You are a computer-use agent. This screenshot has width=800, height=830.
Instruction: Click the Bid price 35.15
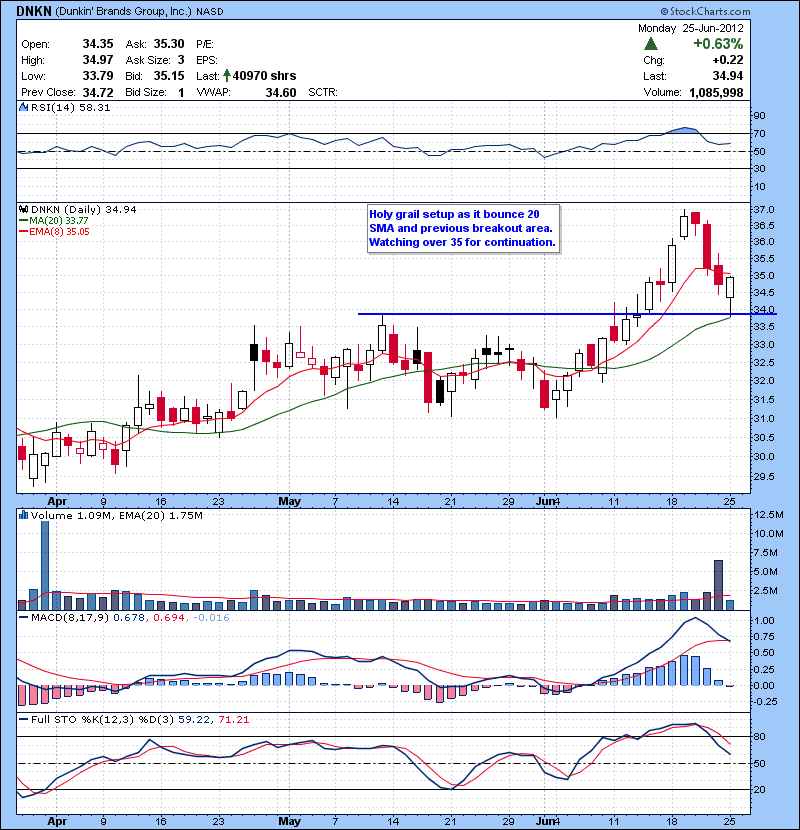(169, 76)
